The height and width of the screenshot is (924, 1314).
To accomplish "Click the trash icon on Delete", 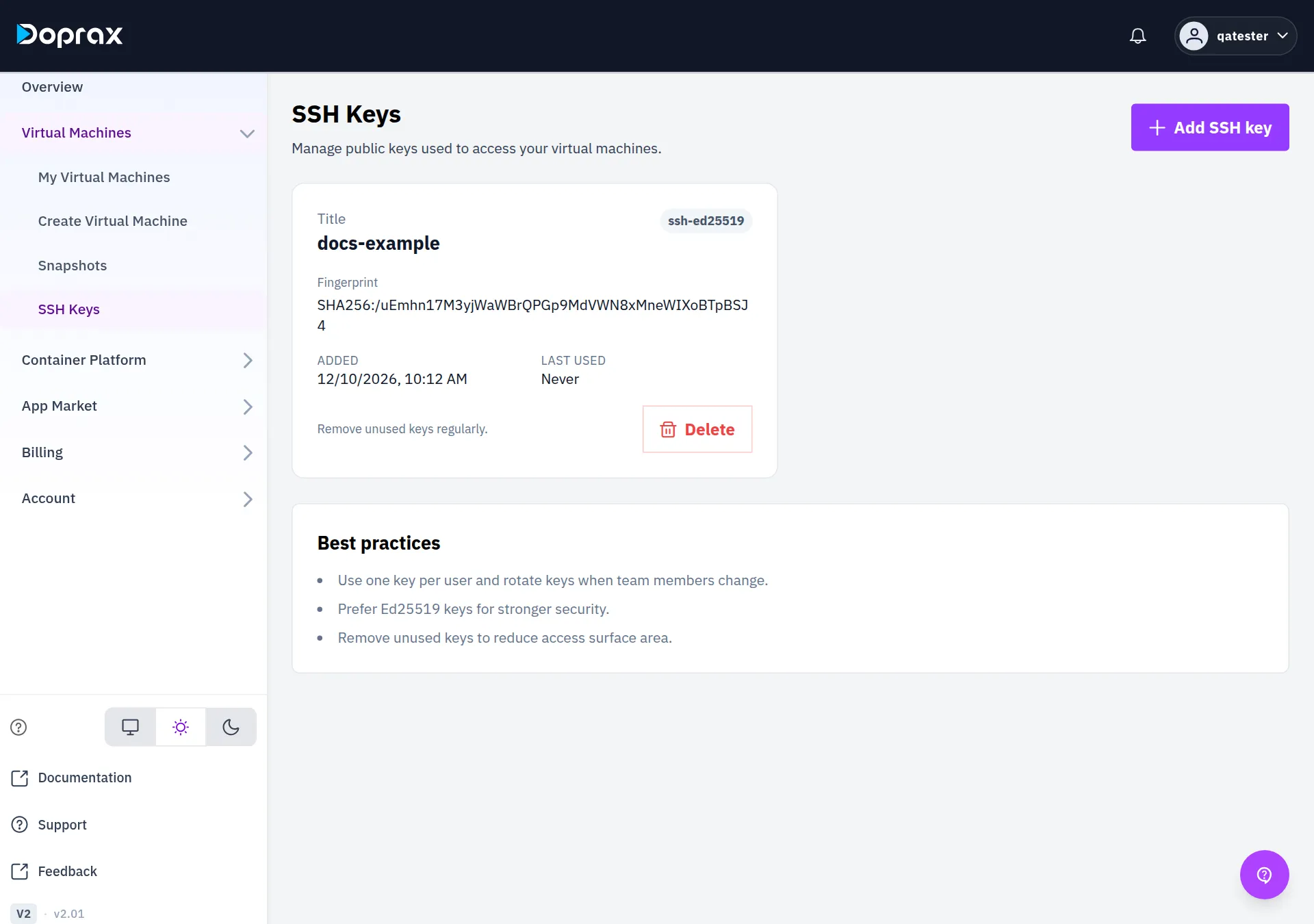I will pyautogui.click(x=668, y=429).
